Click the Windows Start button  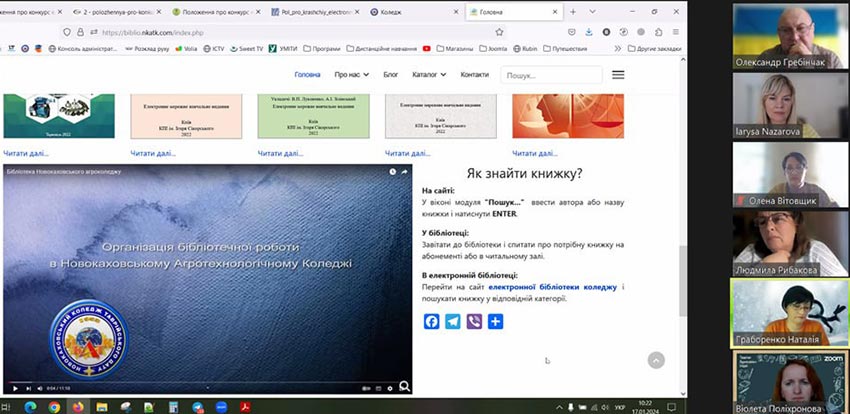click(9, 407)
